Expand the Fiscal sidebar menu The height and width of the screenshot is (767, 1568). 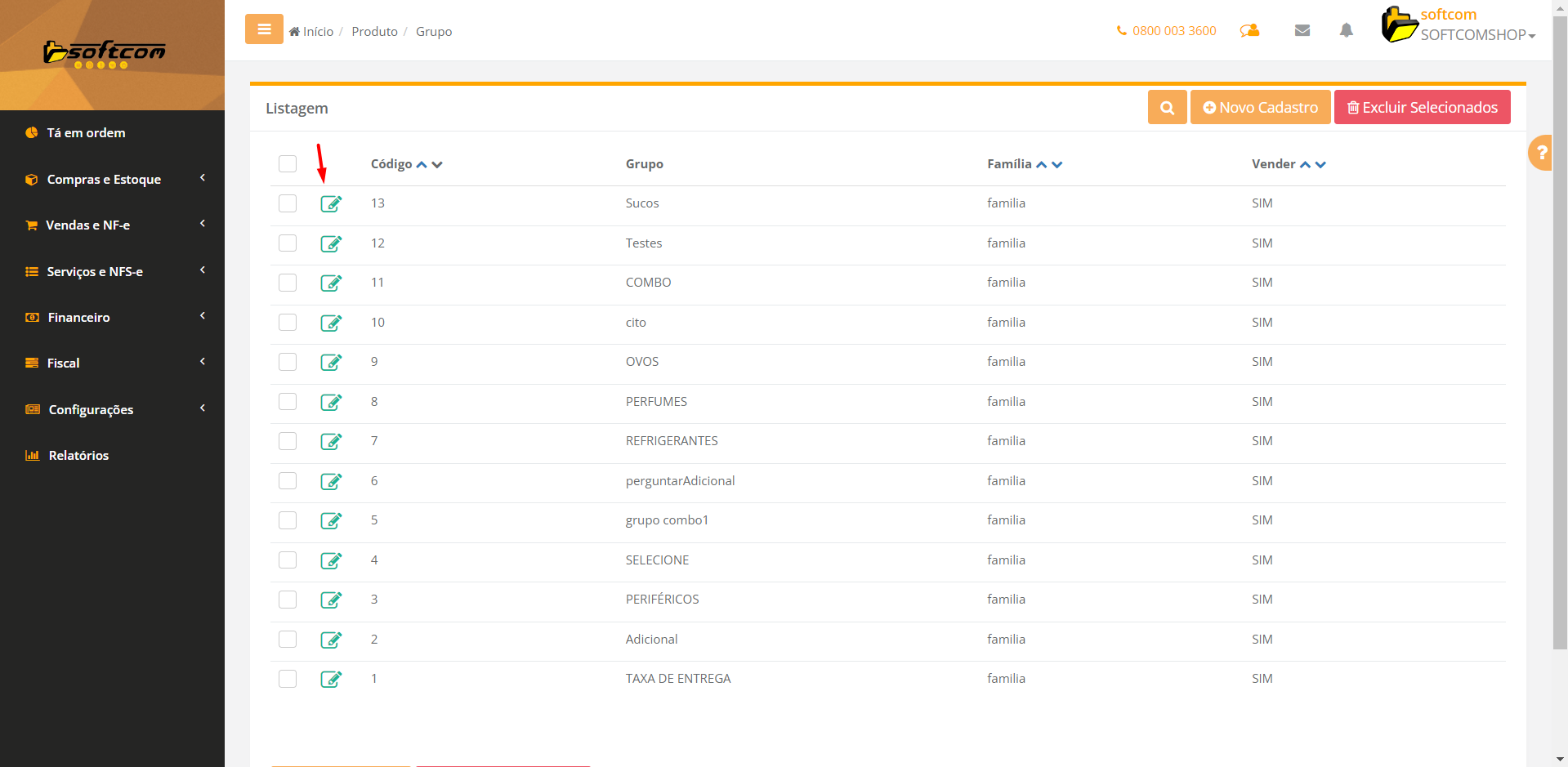tap(112, 363)
